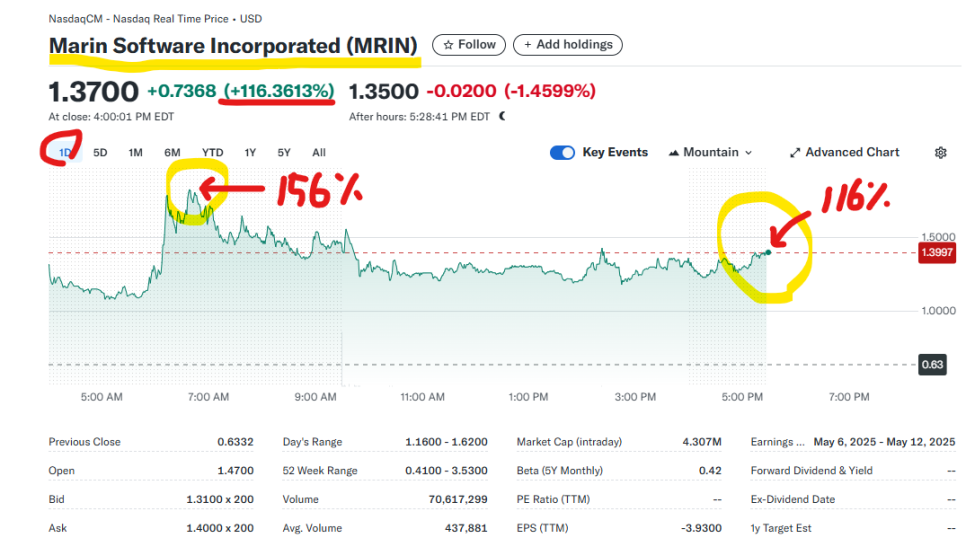
Task: Click the Avg. Volume value 437,881
Action: (x=466, y=528)
